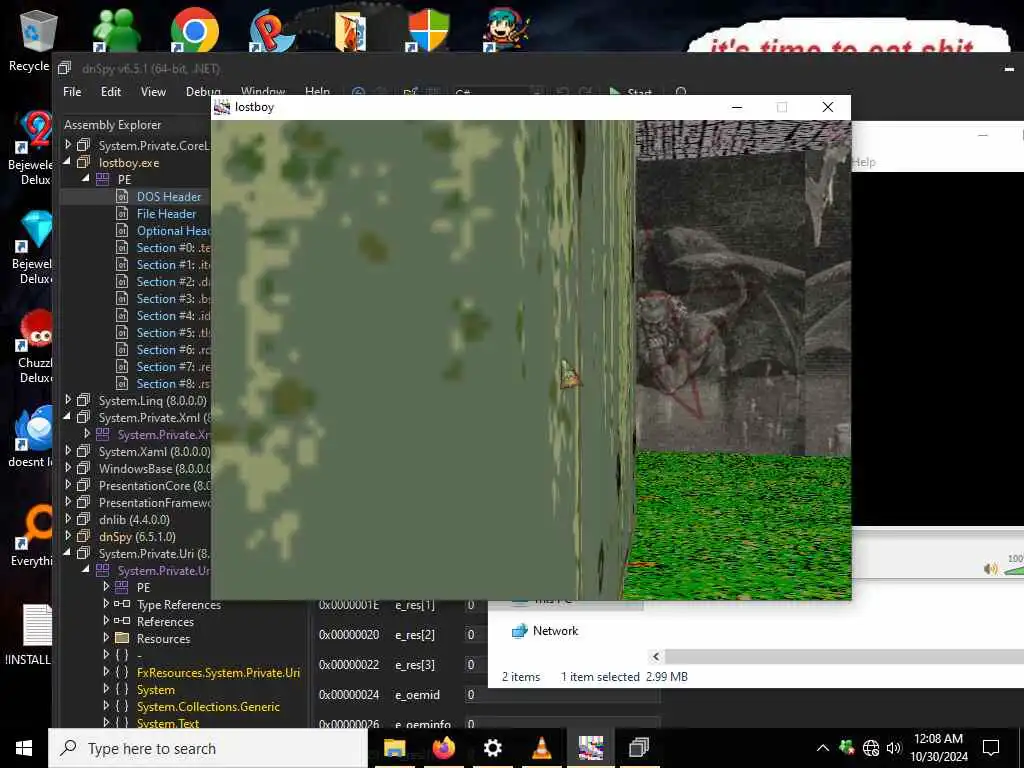1024x768 pixels.
Task: Select the PresentationCore assembly
Action: tap(154, 485)
